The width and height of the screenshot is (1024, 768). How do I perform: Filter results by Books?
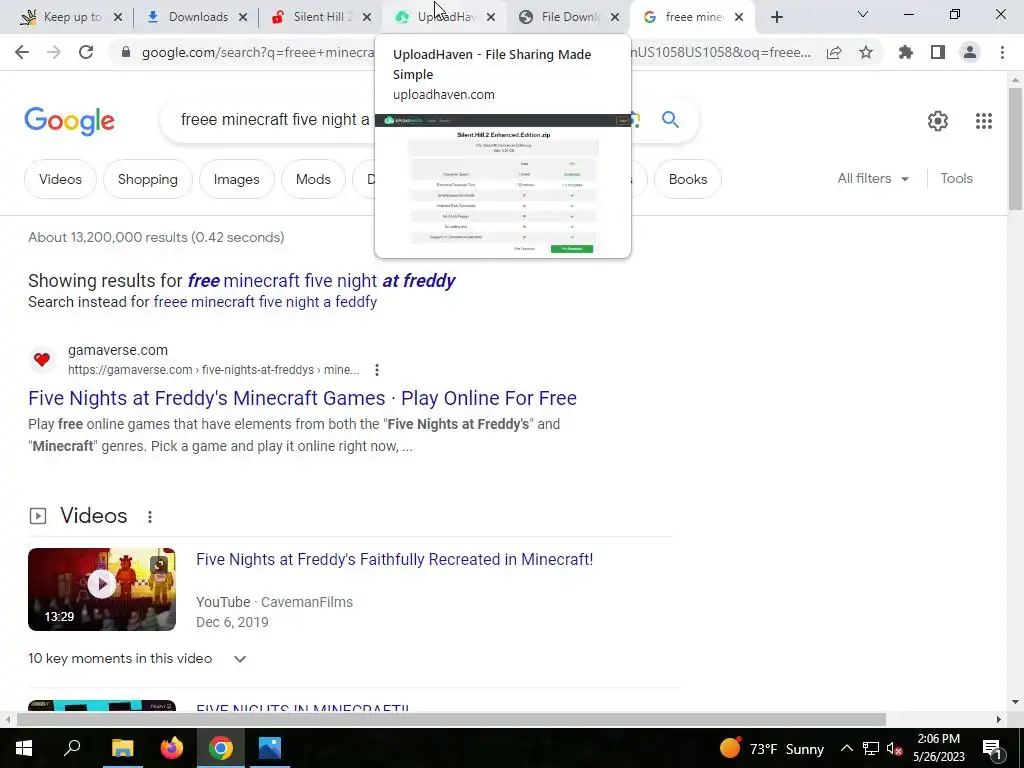(688, 179)
